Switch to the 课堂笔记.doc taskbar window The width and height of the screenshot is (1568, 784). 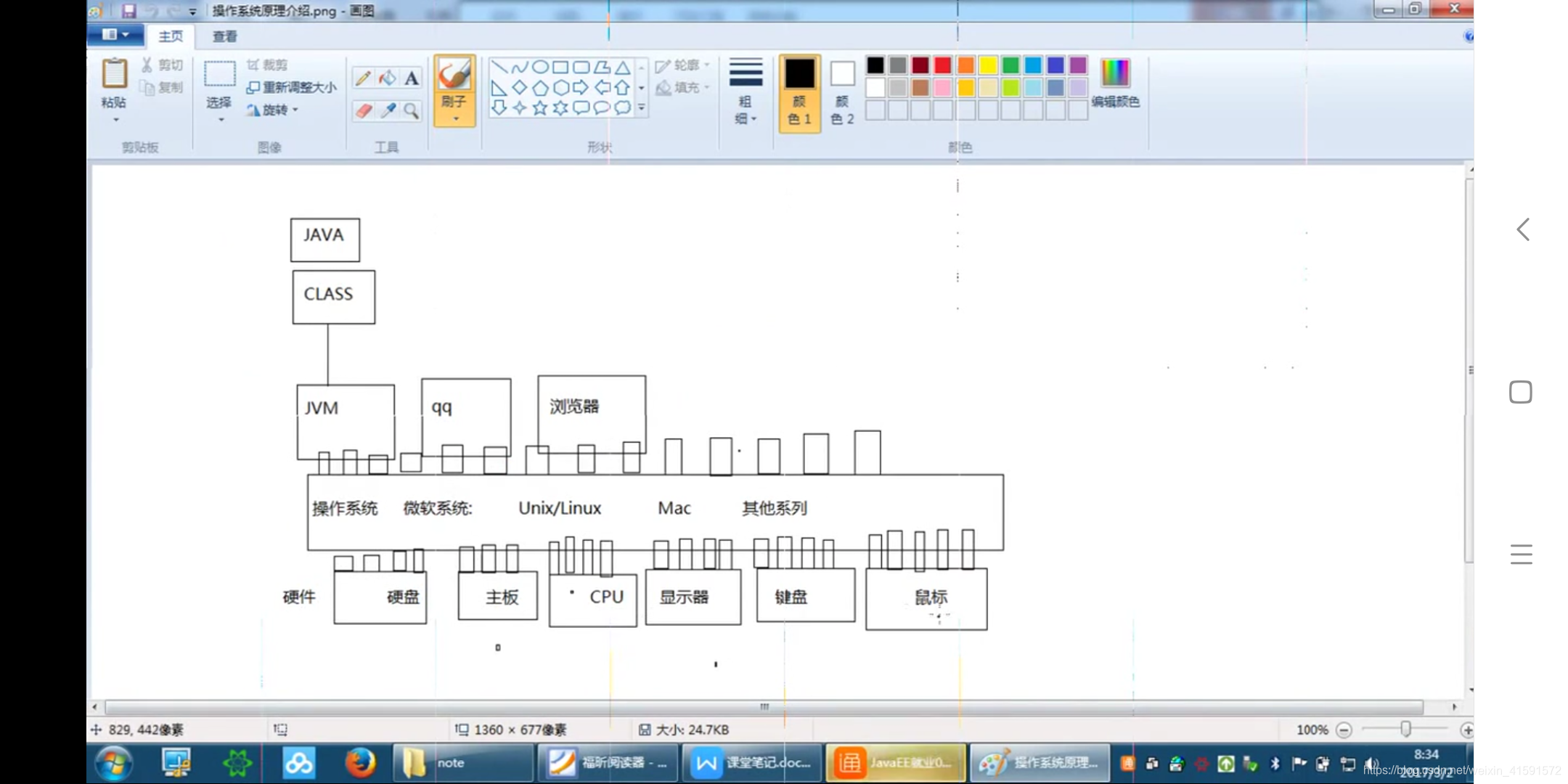(x=752, y=763)
